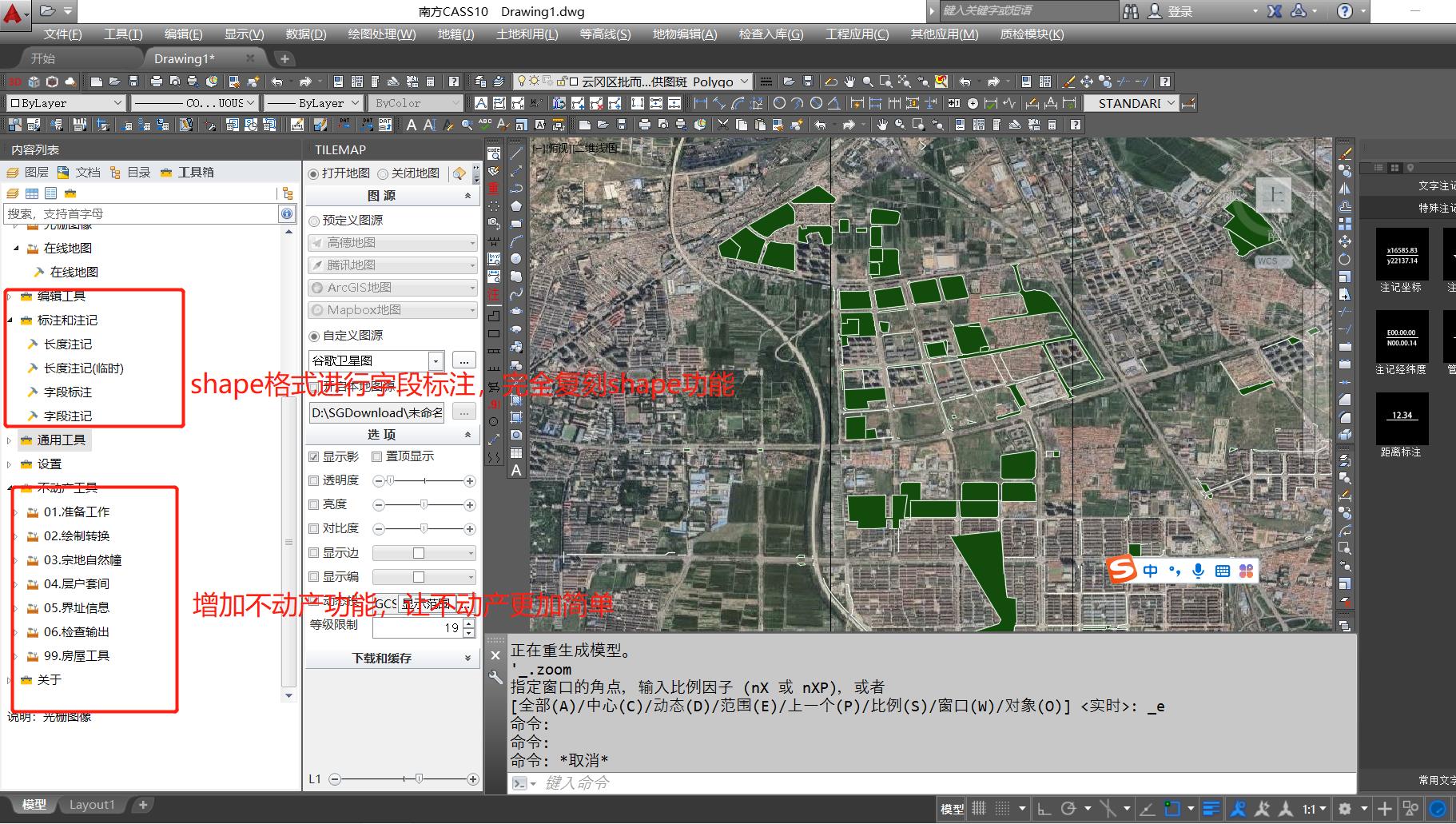Select the Rotate modify tool

tap(1345, 259)
